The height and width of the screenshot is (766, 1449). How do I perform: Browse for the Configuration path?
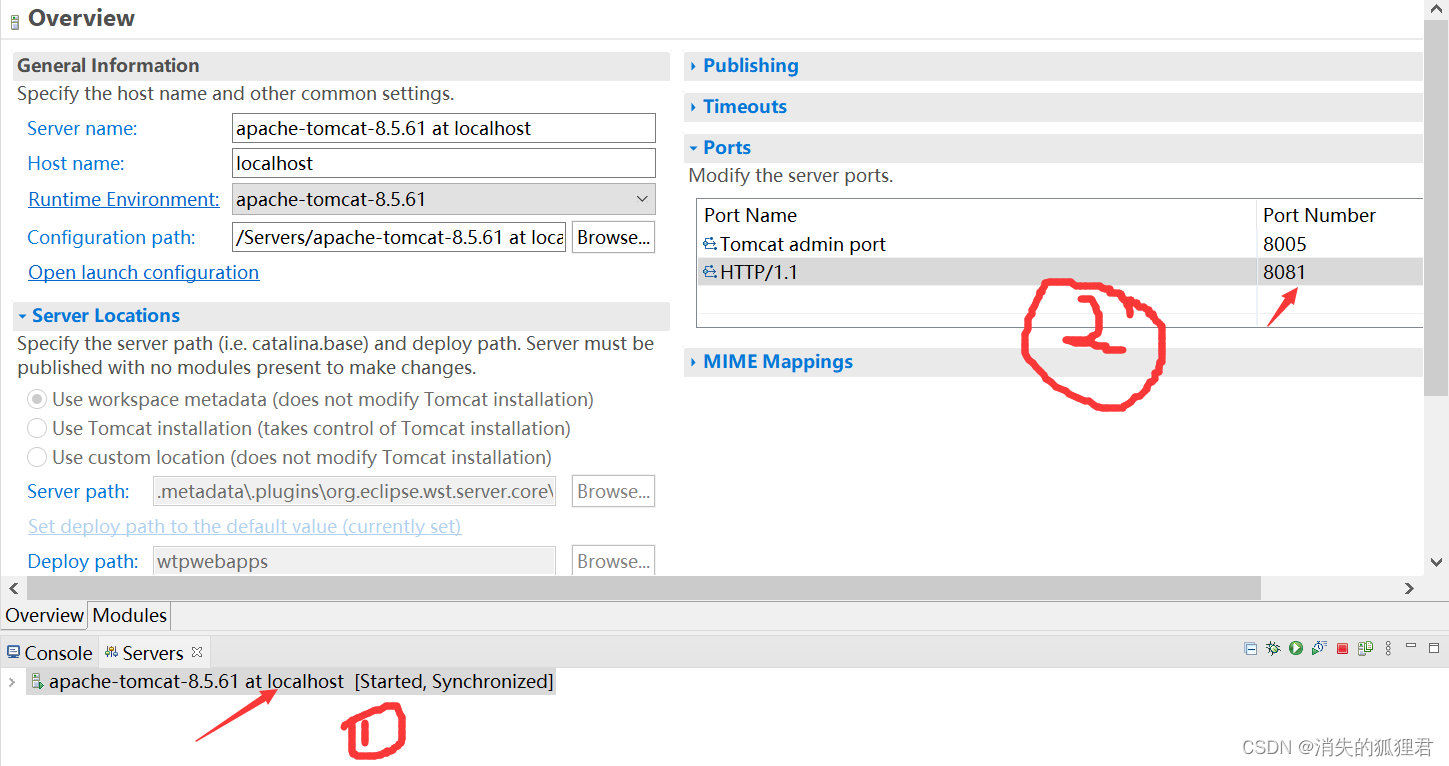(613, 237)
